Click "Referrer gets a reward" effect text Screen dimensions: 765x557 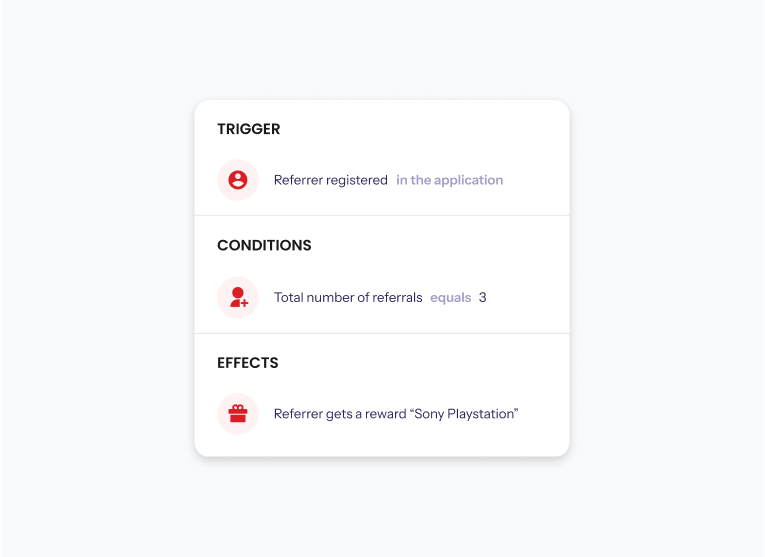(340, 414)
